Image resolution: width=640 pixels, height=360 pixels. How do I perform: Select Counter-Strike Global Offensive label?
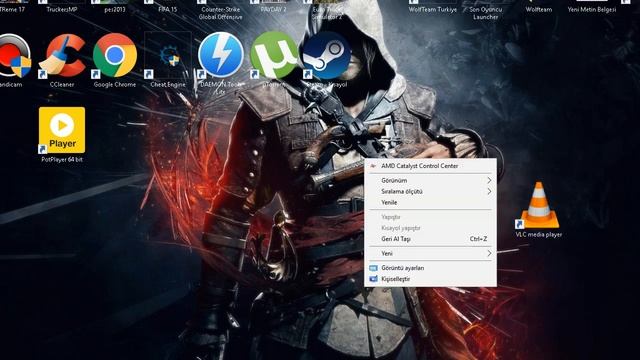(x=220, y=13)
